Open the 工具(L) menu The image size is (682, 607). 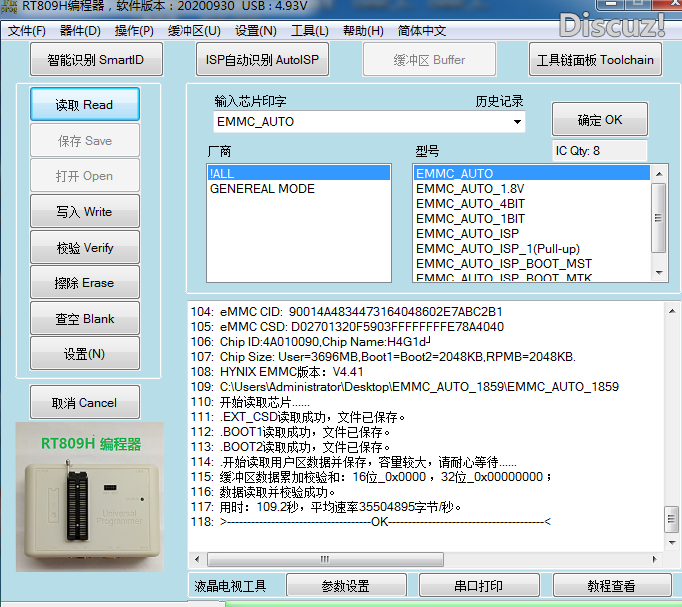click(309, 31)
